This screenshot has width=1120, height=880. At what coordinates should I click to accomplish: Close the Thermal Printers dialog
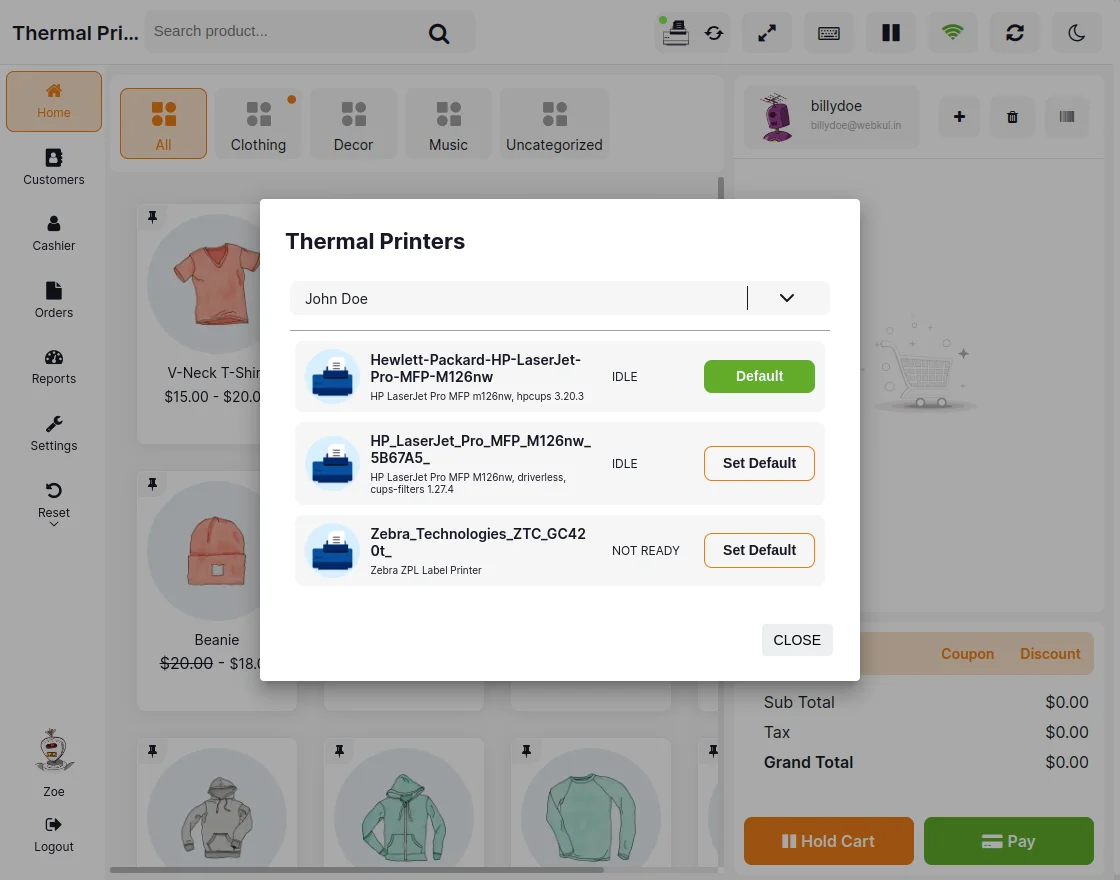[x=797, y=639]
